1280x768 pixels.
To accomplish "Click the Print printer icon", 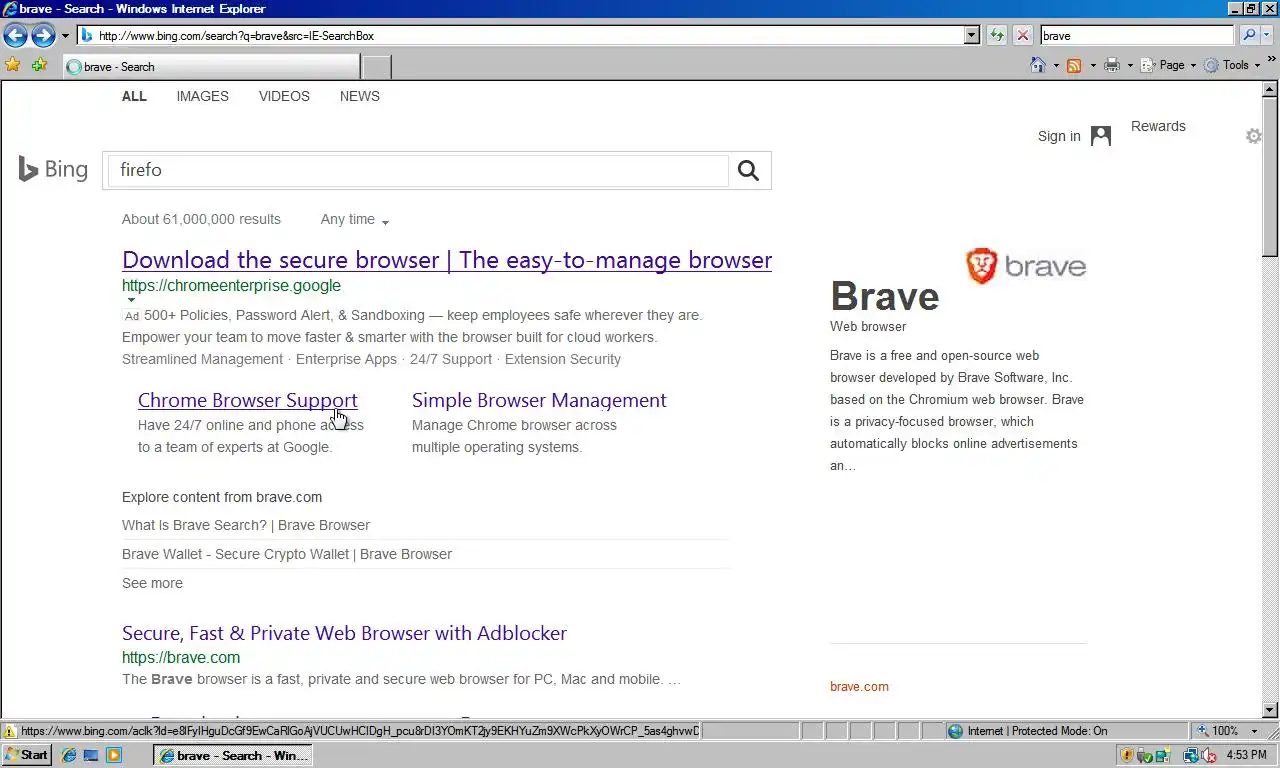I will 1111,65.
